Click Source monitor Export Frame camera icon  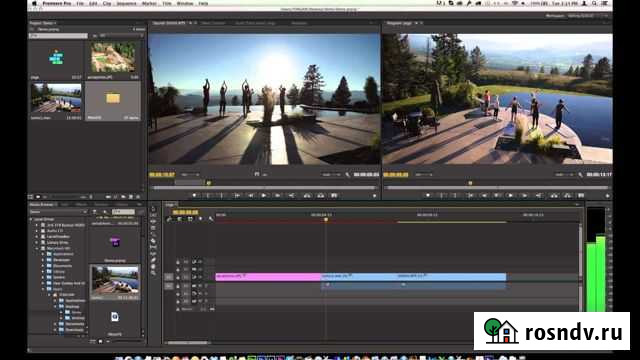[x=334, y=196]
